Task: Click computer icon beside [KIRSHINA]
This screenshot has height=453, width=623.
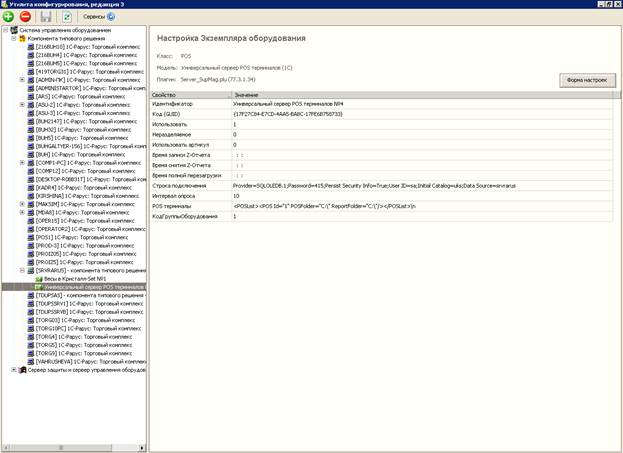Action: 31,196
